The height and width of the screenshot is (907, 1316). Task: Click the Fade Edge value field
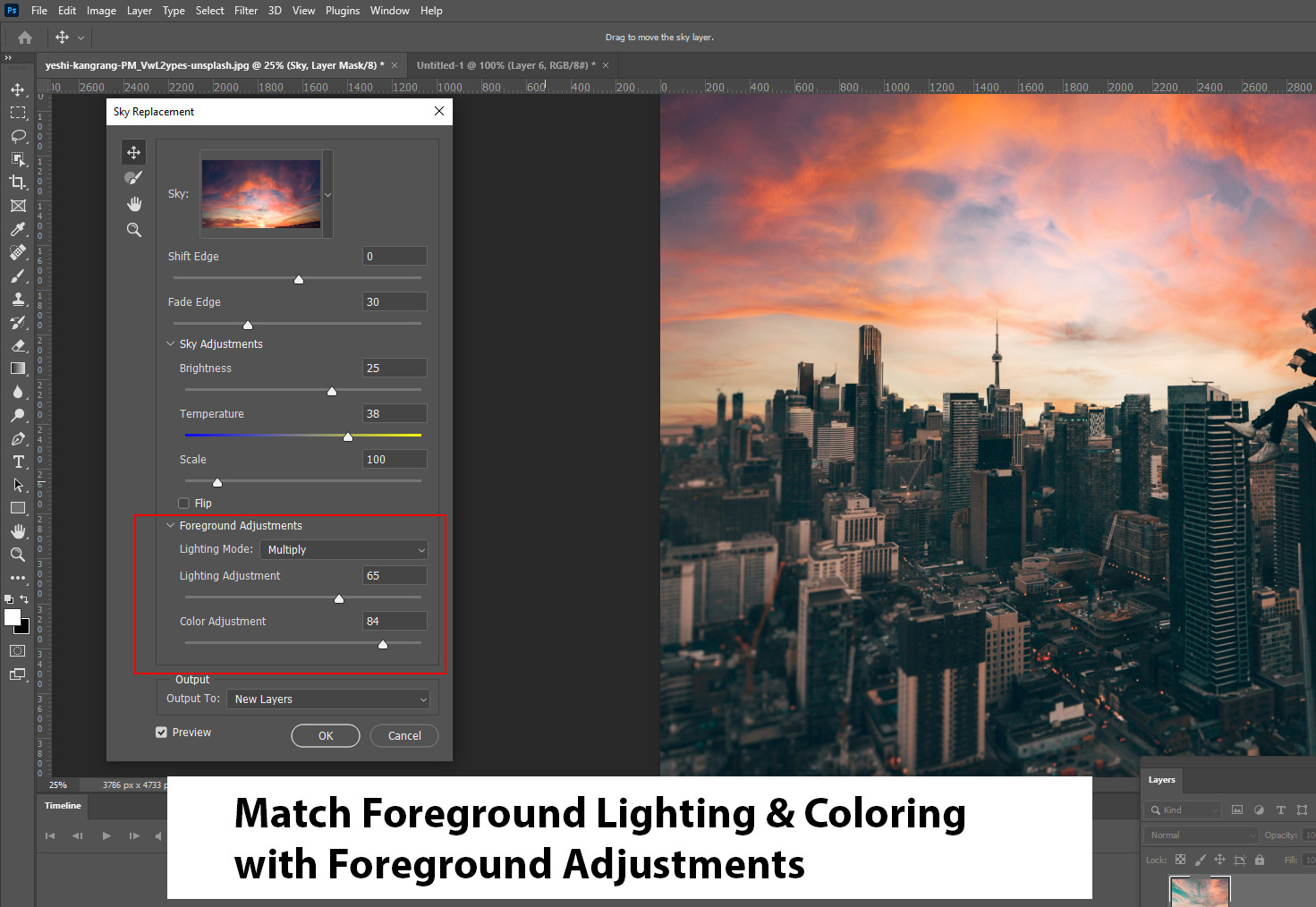395,302
